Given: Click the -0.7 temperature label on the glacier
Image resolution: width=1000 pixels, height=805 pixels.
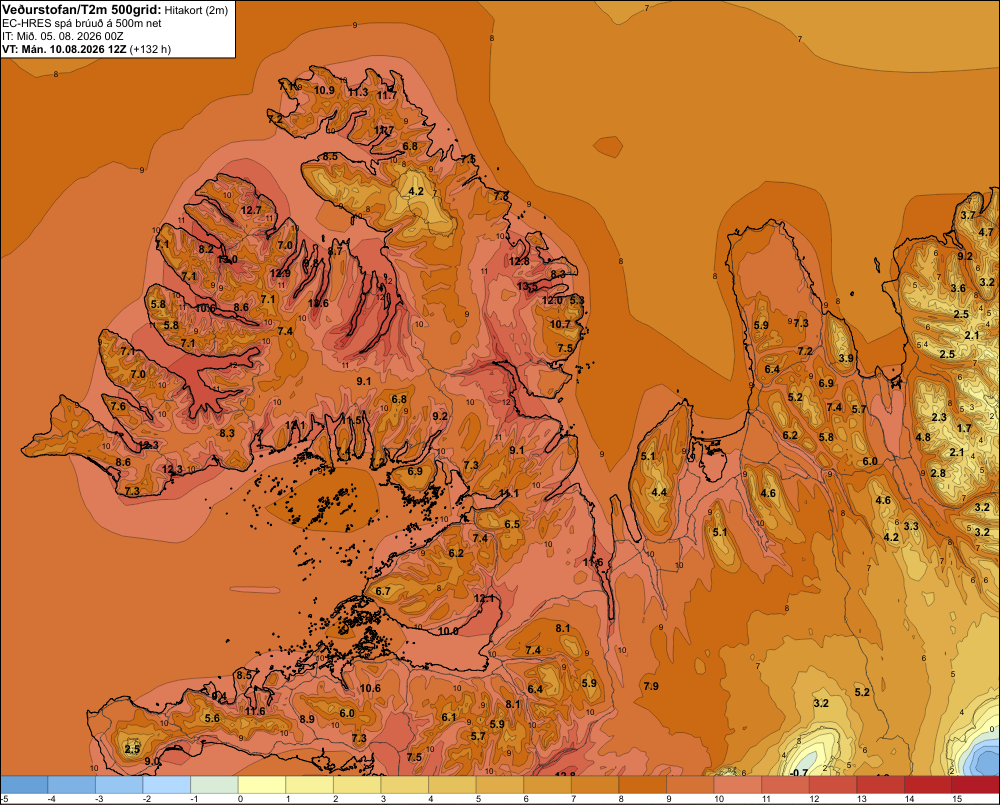Looking at the screenshot, I should 798,772.
